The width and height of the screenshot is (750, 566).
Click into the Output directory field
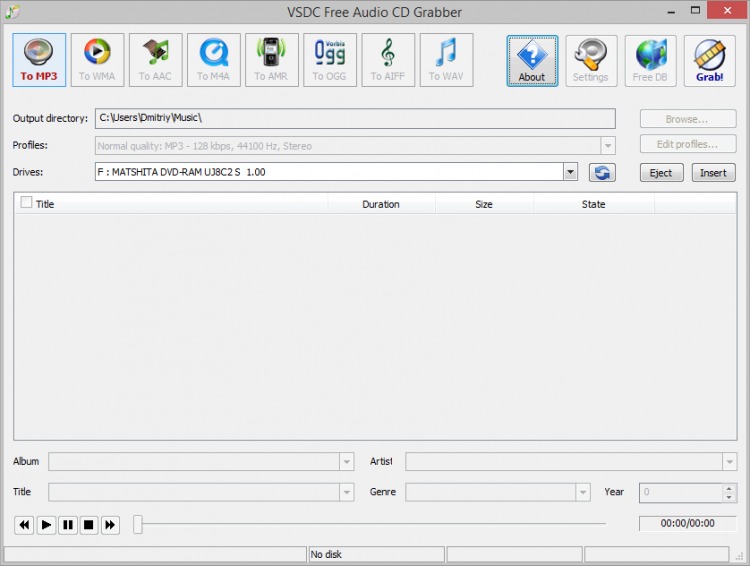pos(355,118)
